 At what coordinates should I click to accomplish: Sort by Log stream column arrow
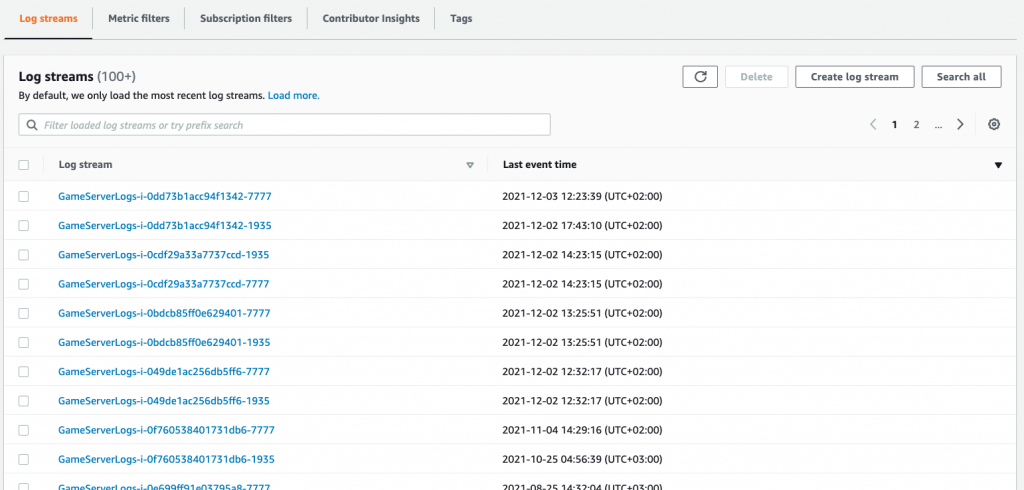coord(470,165)
